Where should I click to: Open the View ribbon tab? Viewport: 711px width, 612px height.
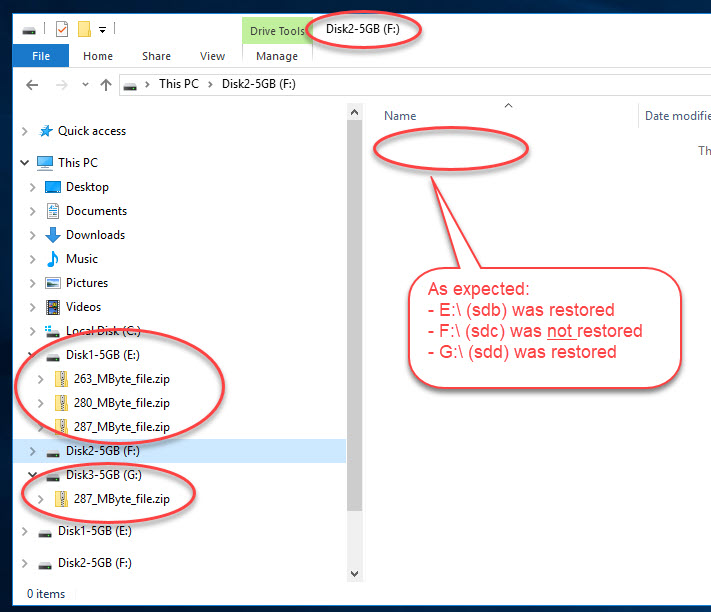click(212, 56)
